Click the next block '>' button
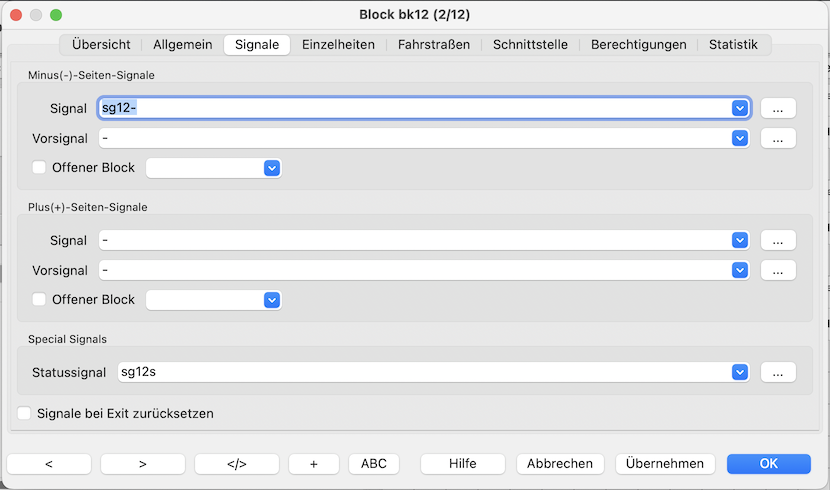 142,464
